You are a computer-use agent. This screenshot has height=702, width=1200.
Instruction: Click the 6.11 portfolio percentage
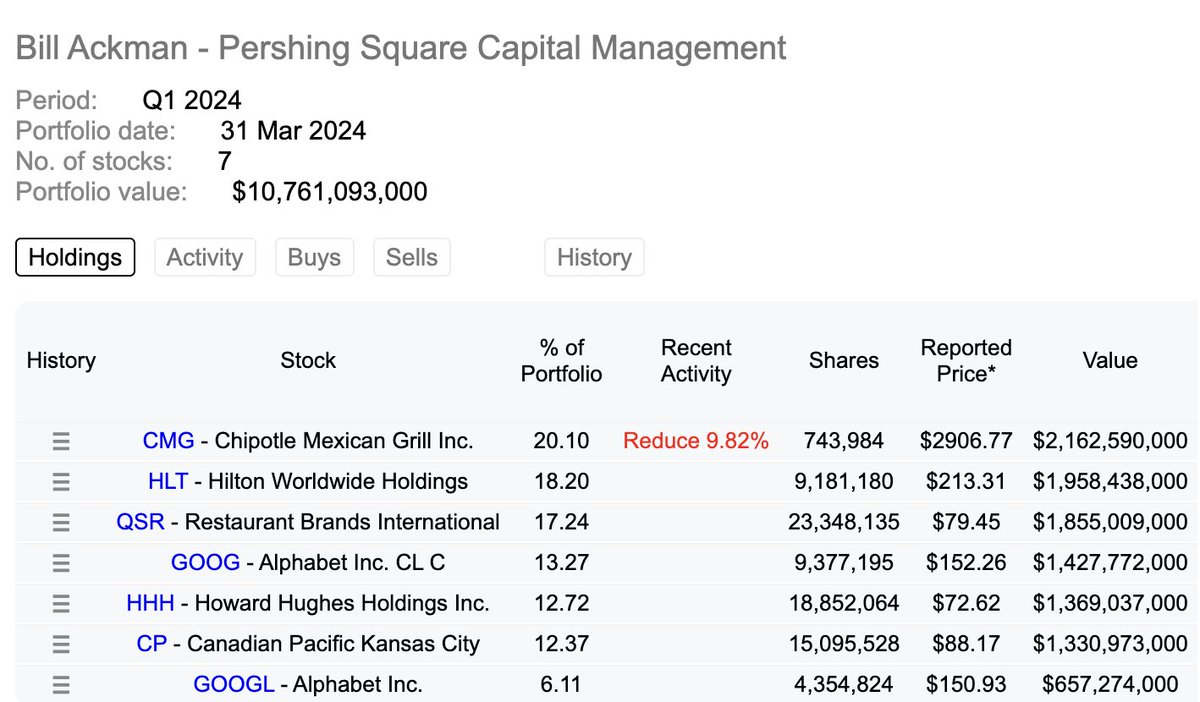coord(562,685)
